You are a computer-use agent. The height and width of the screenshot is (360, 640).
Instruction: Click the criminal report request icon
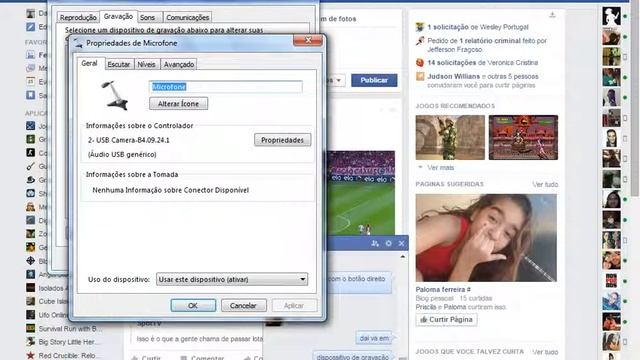tap(420, 40)
